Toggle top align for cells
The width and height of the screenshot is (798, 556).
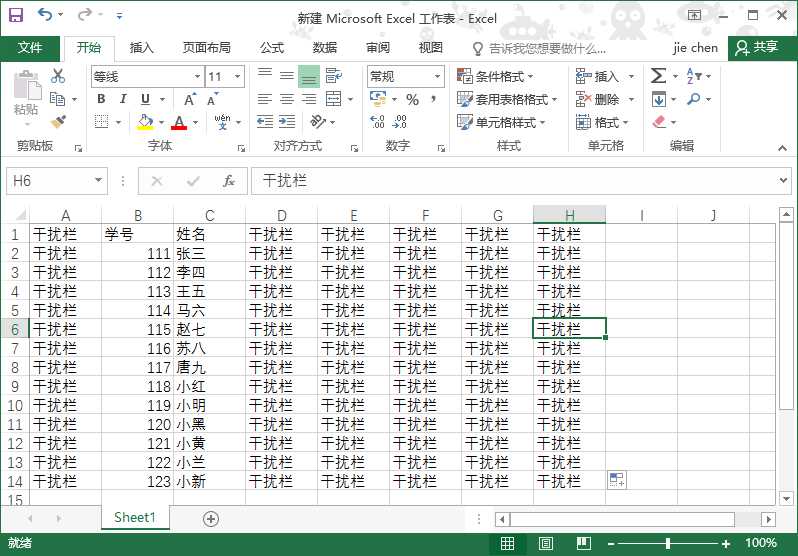pyautogui.click(x=265, y=76)
